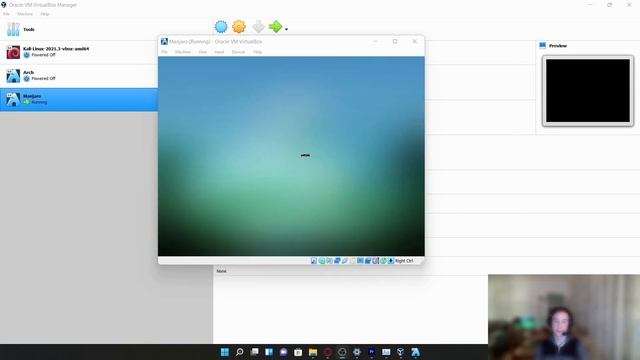Screen dimensions: 640x360
Task: Select the Manjaro running virtual machine
Action: coord(79,99)
